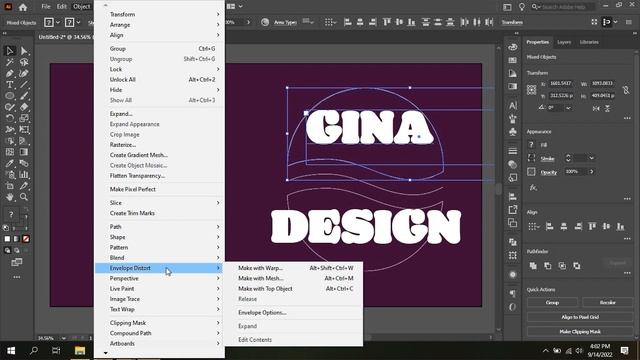Switch to the Libraries tab
Image resolution: width=640 pixels, height=360 pixels.
point(589,42)
